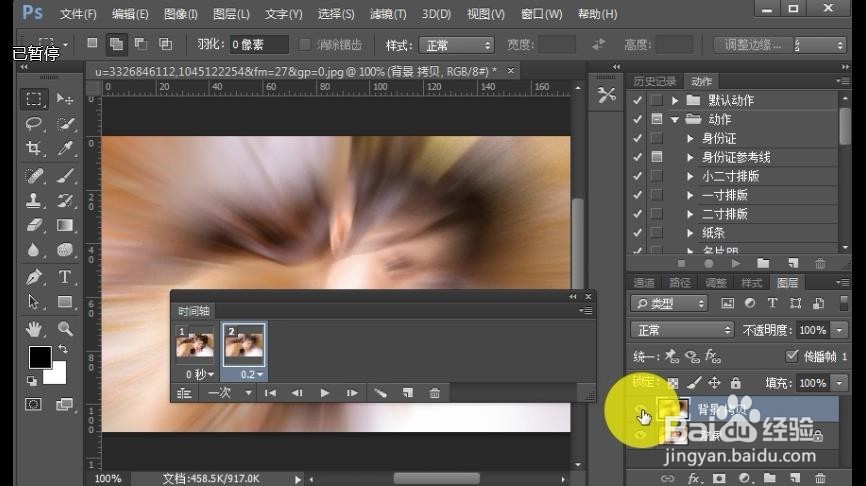Open the 不透明度 opacity dropdown arrow
The width and height of the screenshot is (866, 486).
(839, 330)
